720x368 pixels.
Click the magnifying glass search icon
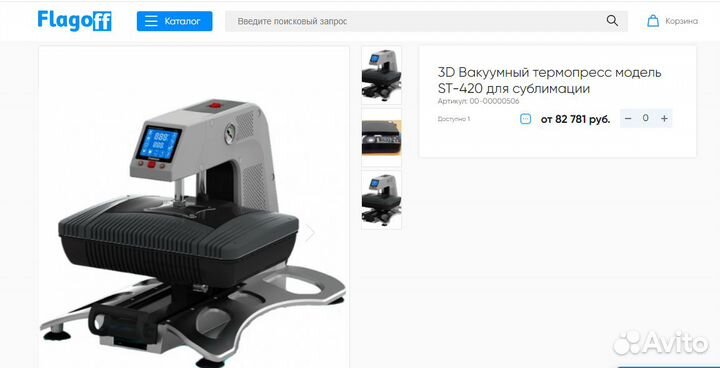coord(612,21)
